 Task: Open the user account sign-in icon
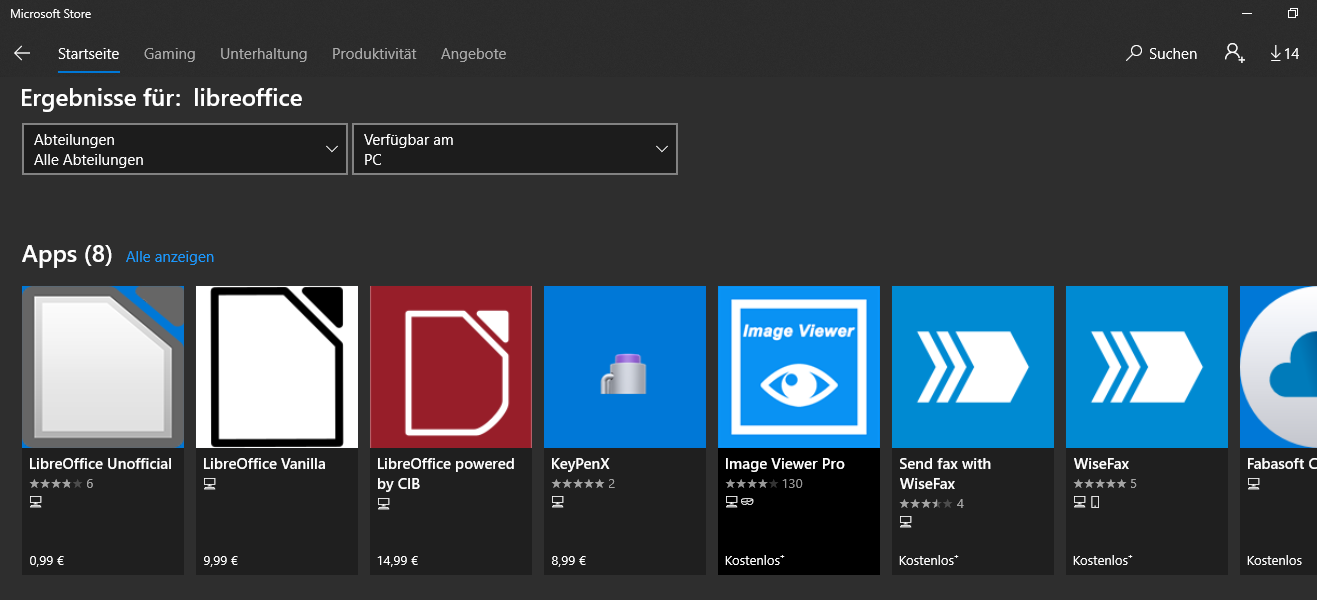click(x=1234, y=53)
